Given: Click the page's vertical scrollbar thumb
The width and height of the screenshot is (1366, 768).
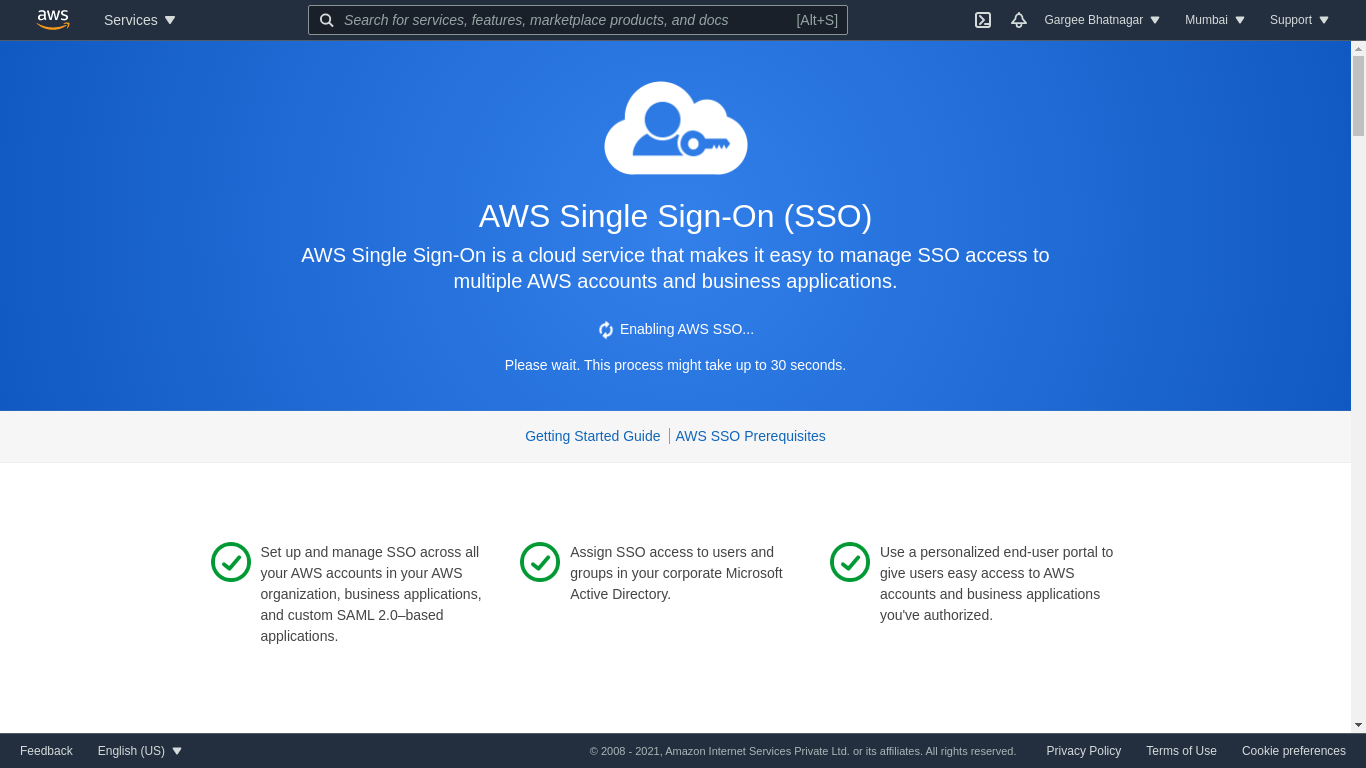Looking at the screenshot, I should (x=1358, y=96).
